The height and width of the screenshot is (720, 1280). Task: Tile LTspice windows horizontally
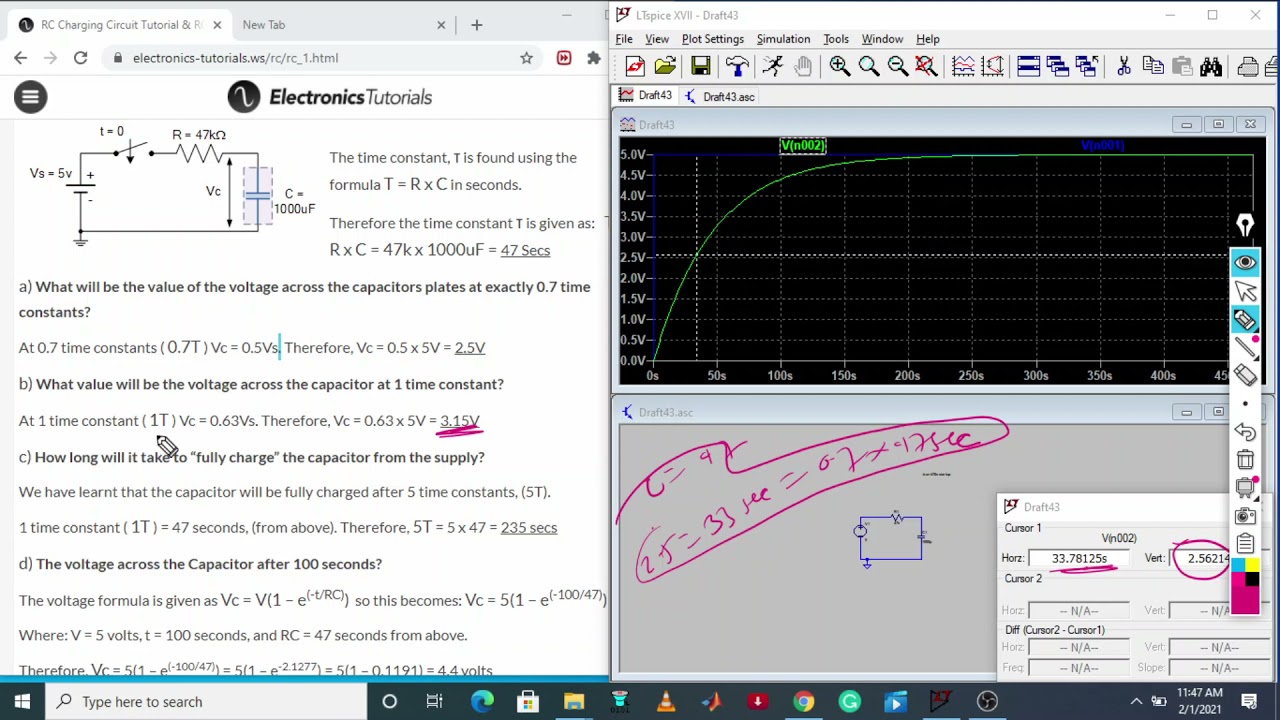pos(1028,66)
